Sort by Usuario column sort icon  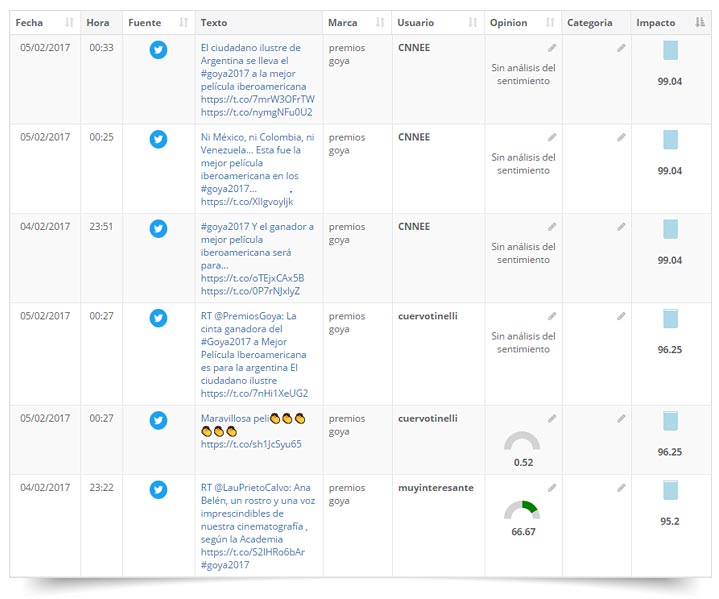[x=473, y=22]
